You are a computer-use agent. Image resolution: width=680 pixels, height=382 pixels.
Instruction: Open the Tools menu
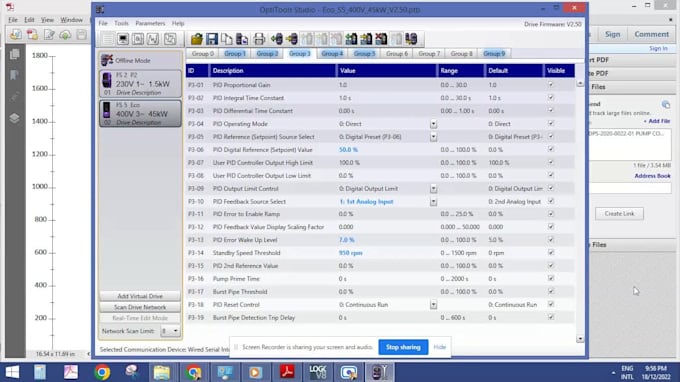121,23
